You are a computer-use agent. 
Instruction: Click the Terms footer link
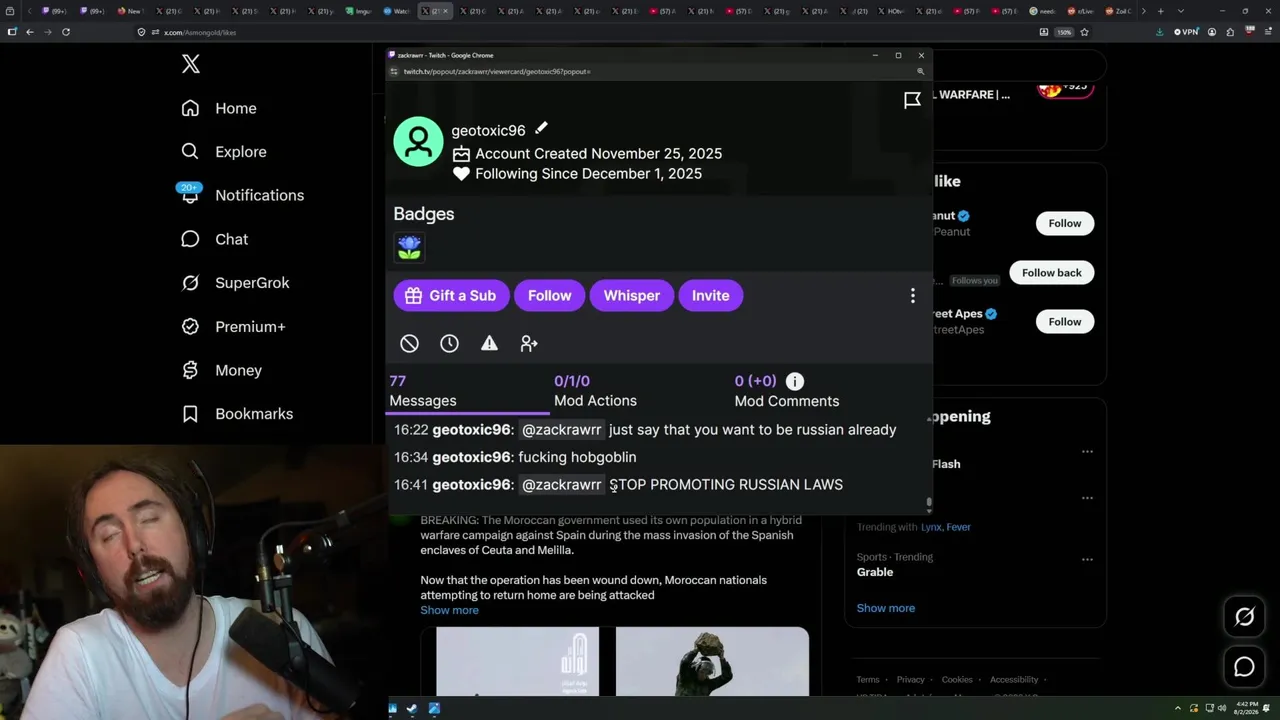click(867, 680)
